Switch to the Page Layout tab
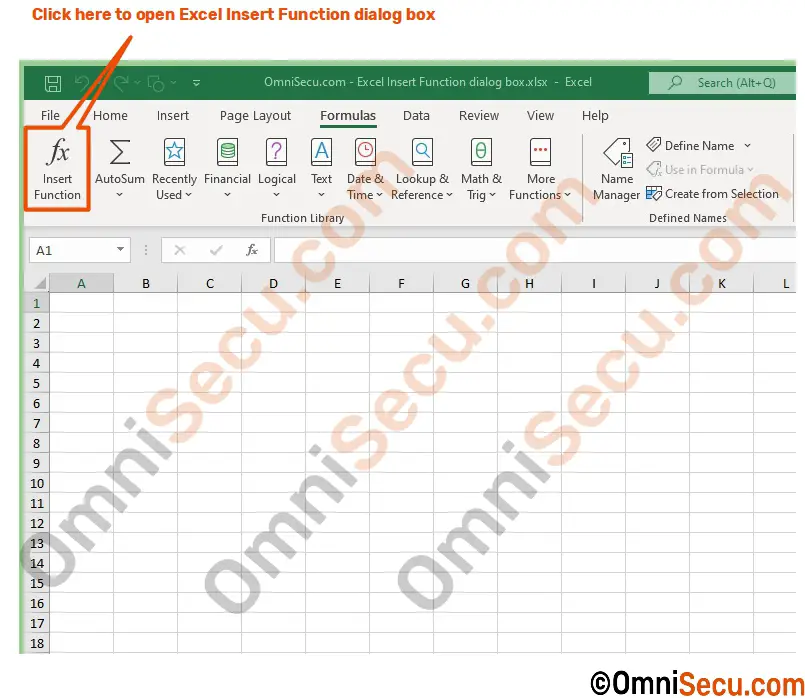Image resolution: width=805 pixels, height=698 pixels. (x=255, y=115)
